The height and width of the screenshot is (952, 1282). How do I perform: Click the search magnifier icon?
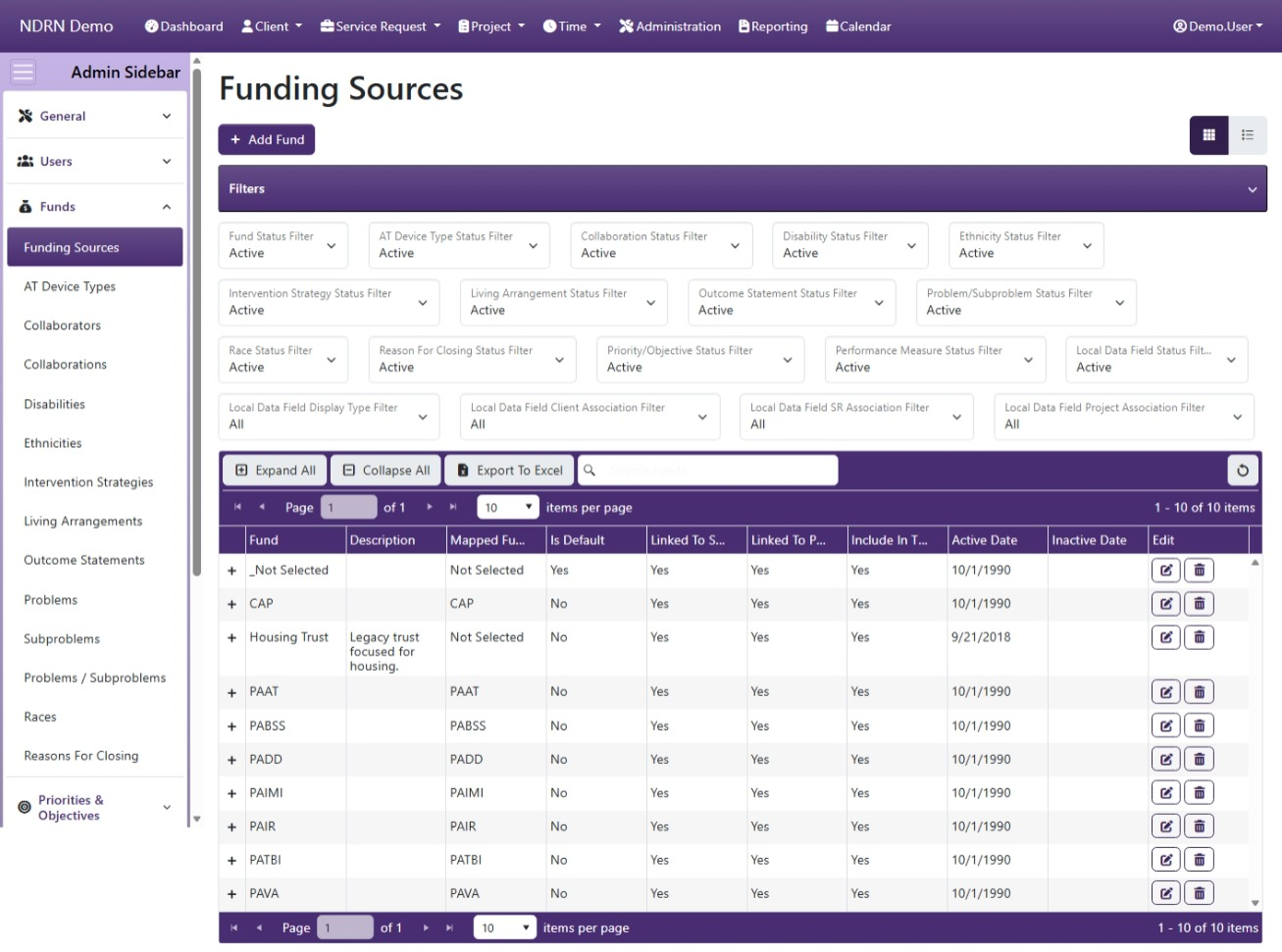pyautogui.click(x=590, y=471)
